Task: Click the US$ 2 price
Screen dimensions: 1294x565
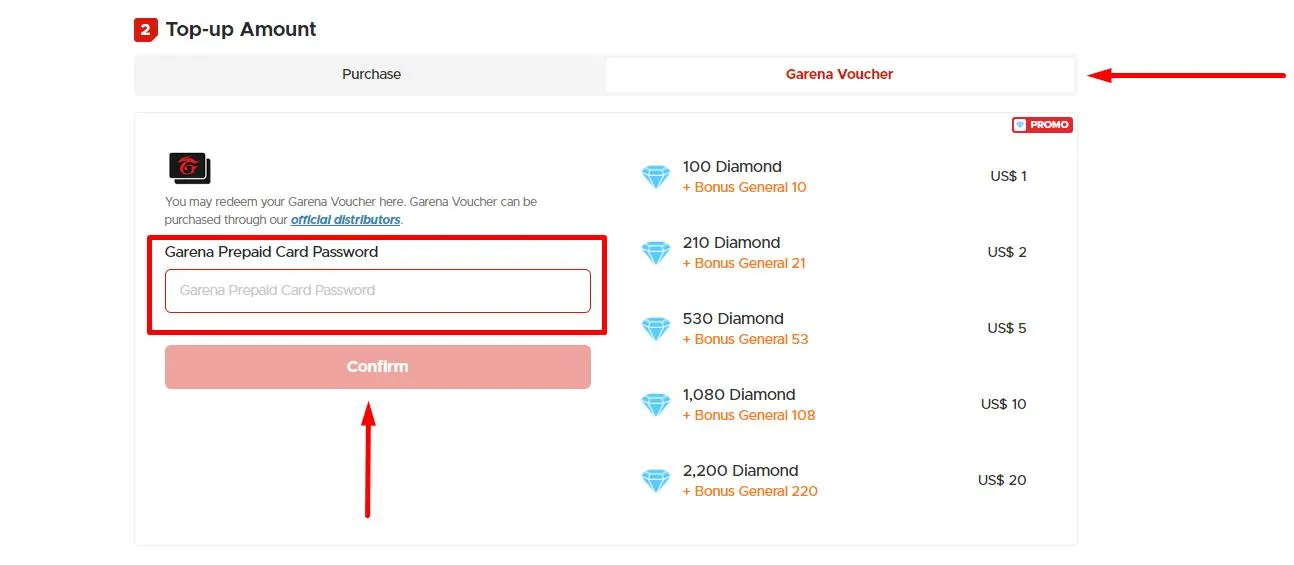Action: [x=1007, y=252]
